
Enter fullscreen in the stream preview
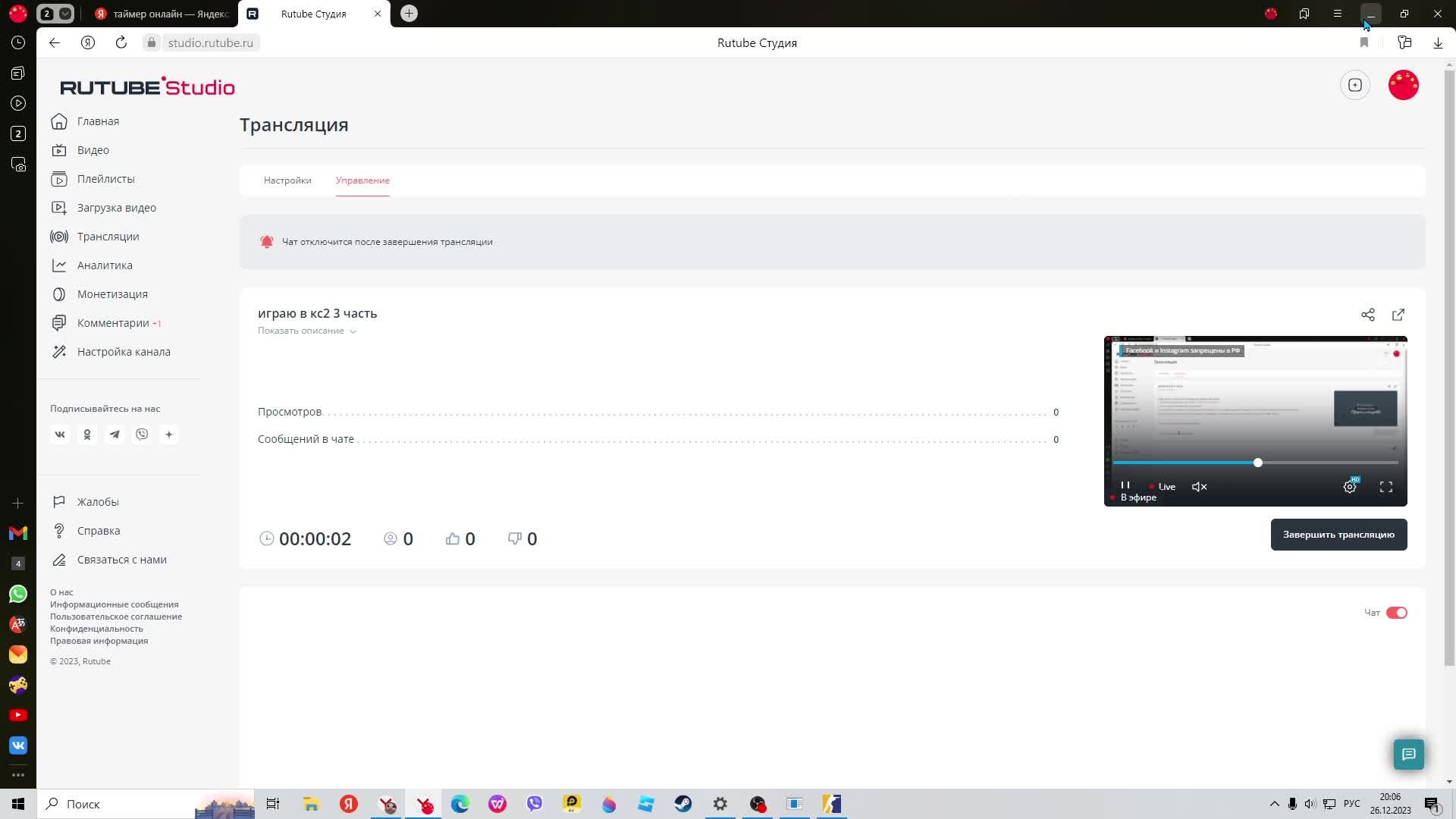1385,487
